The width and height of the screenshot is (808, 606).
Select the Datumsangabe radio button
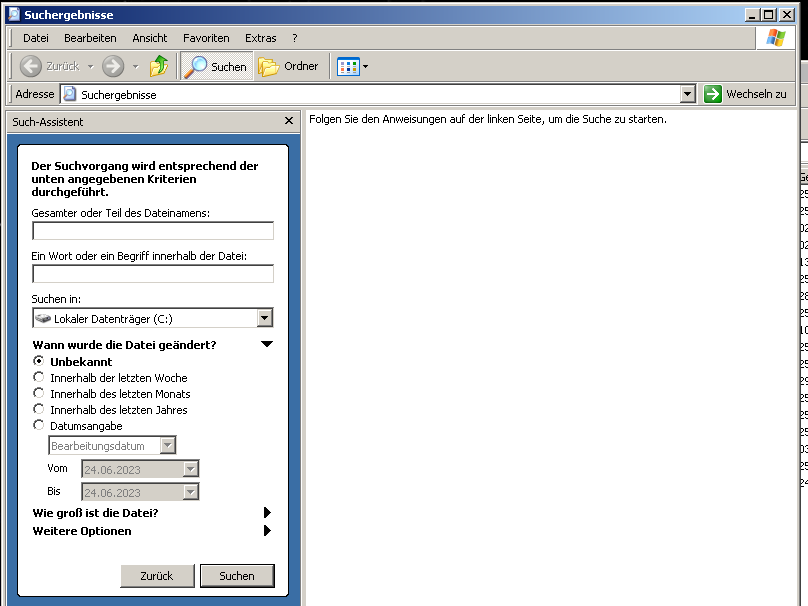(x=39, y=425)
